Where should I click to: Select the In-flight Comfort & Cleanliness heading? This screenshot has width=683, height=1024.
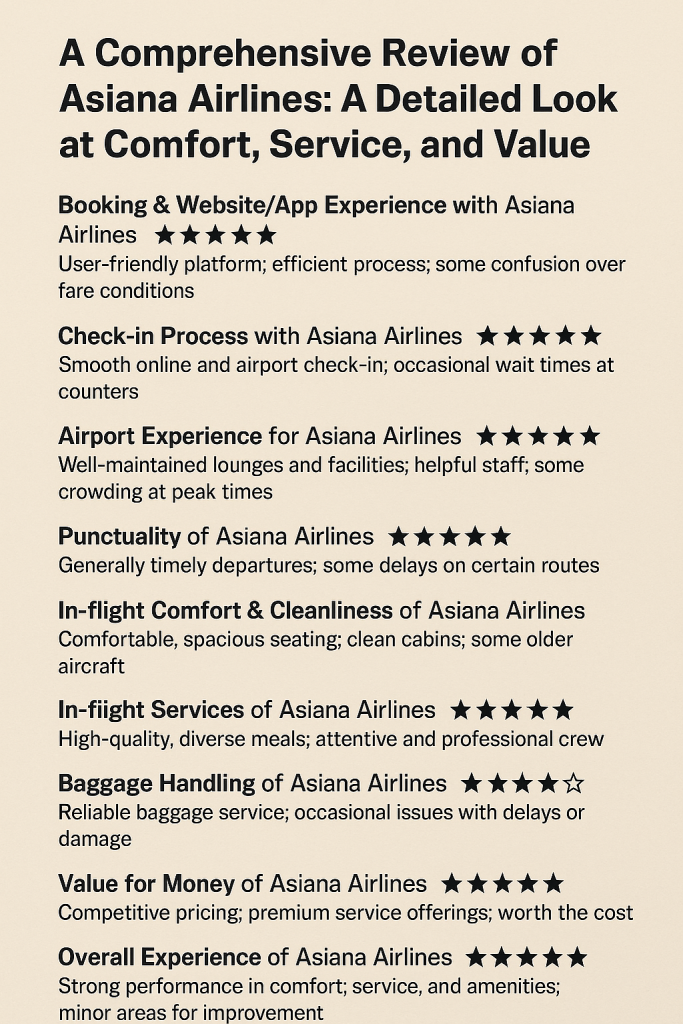click(321, 611)
